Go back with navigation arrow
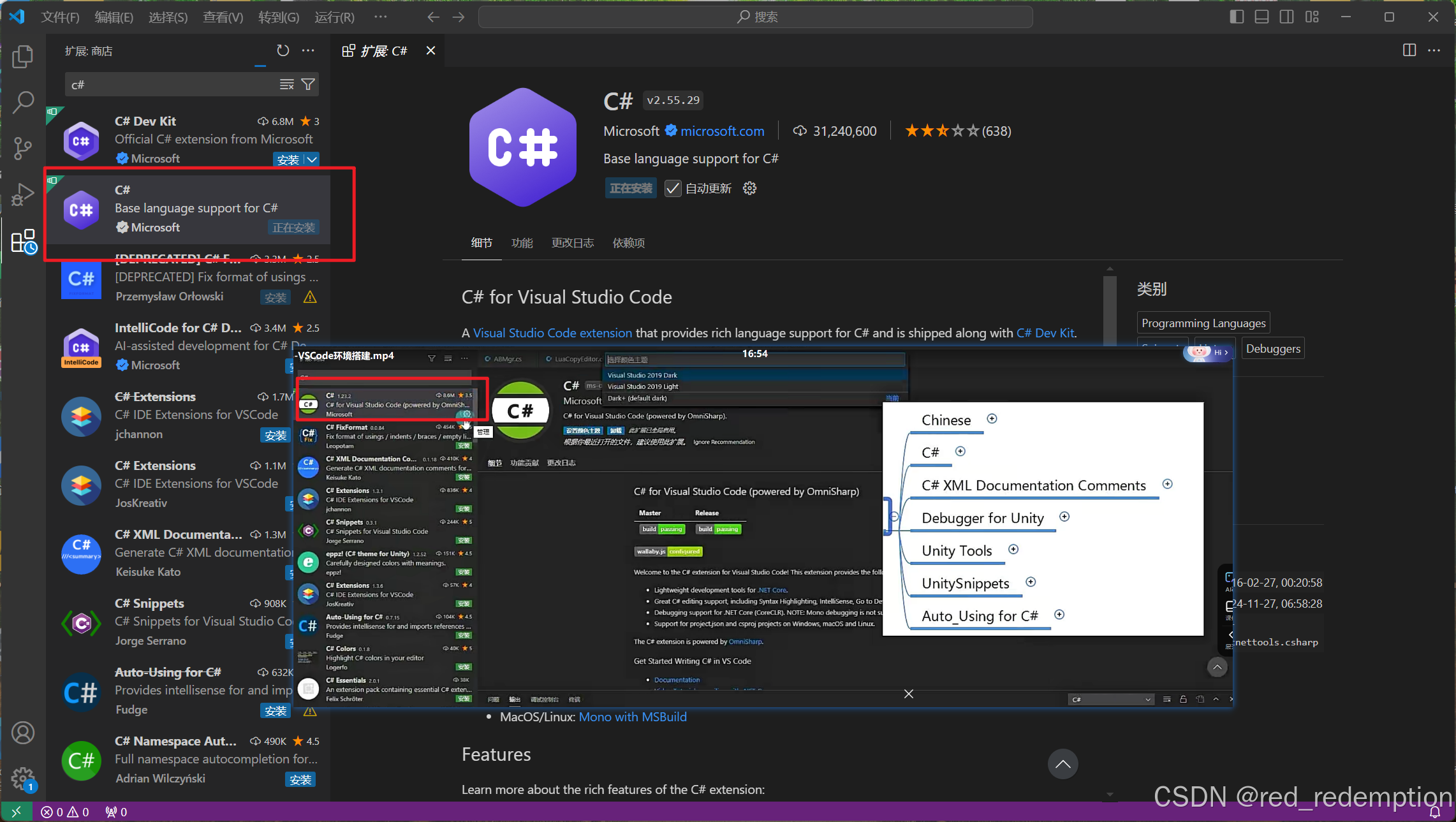 [x=433, y=17]
